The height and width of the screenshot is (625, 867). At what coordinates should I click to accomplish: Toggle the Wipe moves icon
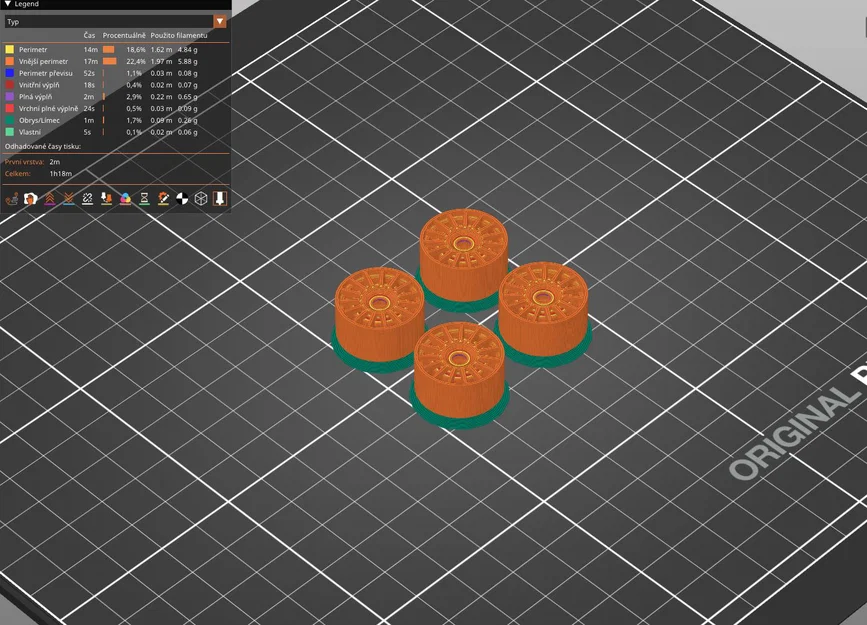[30, 198]
